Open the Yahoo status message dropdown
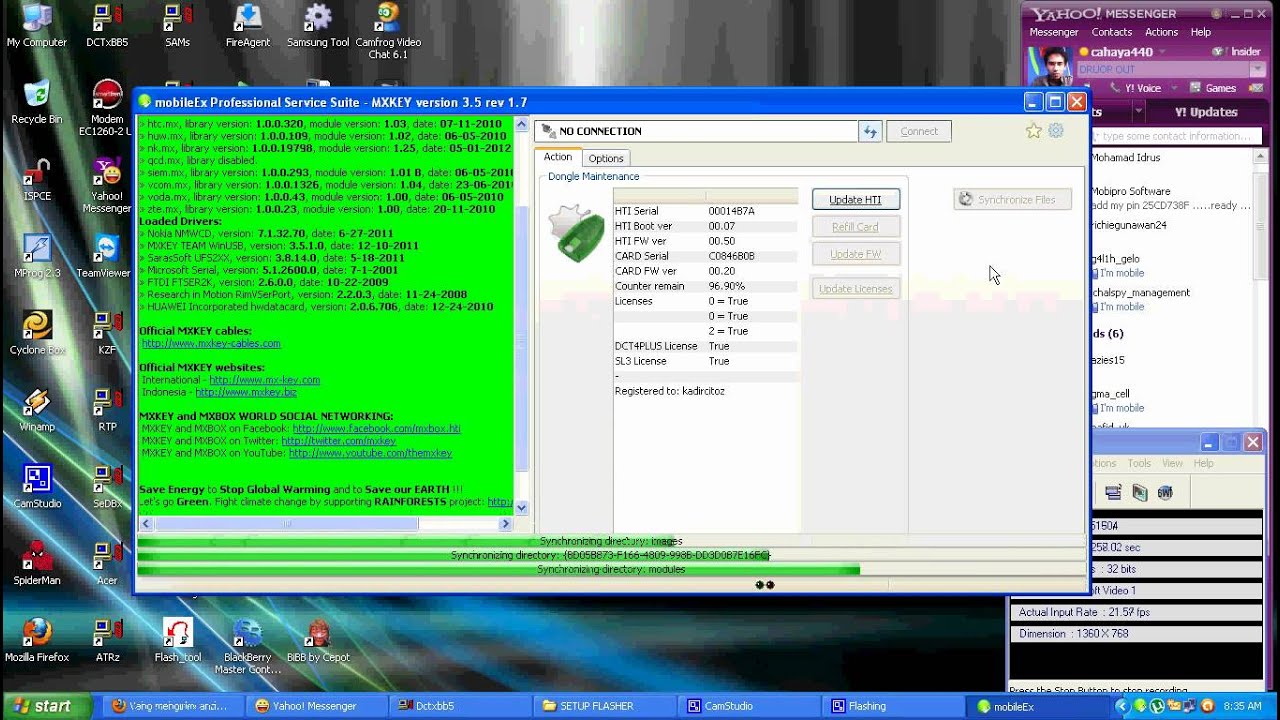This screenshot has width=1280, height=720. 1257,70
